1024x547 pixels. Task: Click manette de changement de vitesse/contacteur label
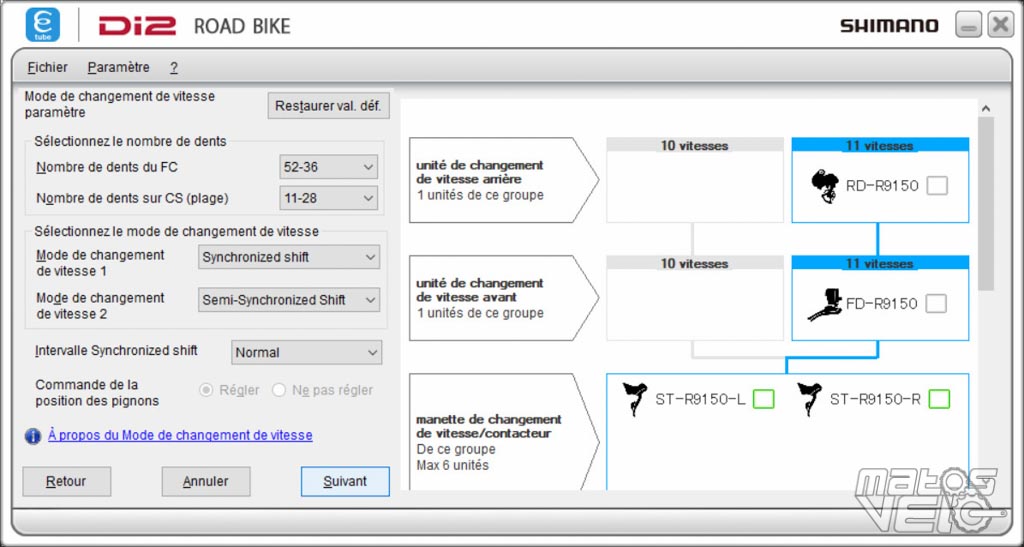click(x=489, y=426)
